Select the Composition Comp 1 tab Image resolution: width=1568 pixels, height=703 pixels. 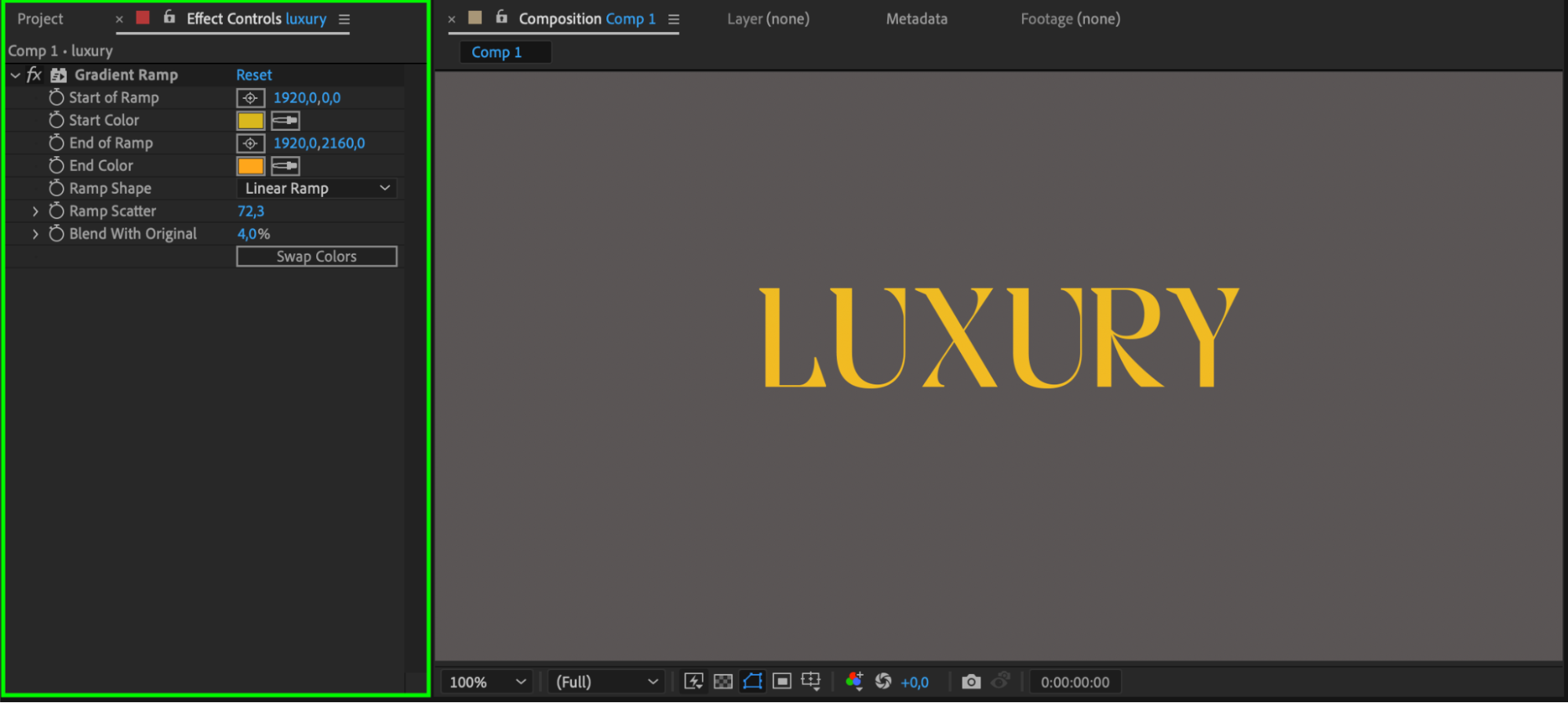click(x=587, y=19)
